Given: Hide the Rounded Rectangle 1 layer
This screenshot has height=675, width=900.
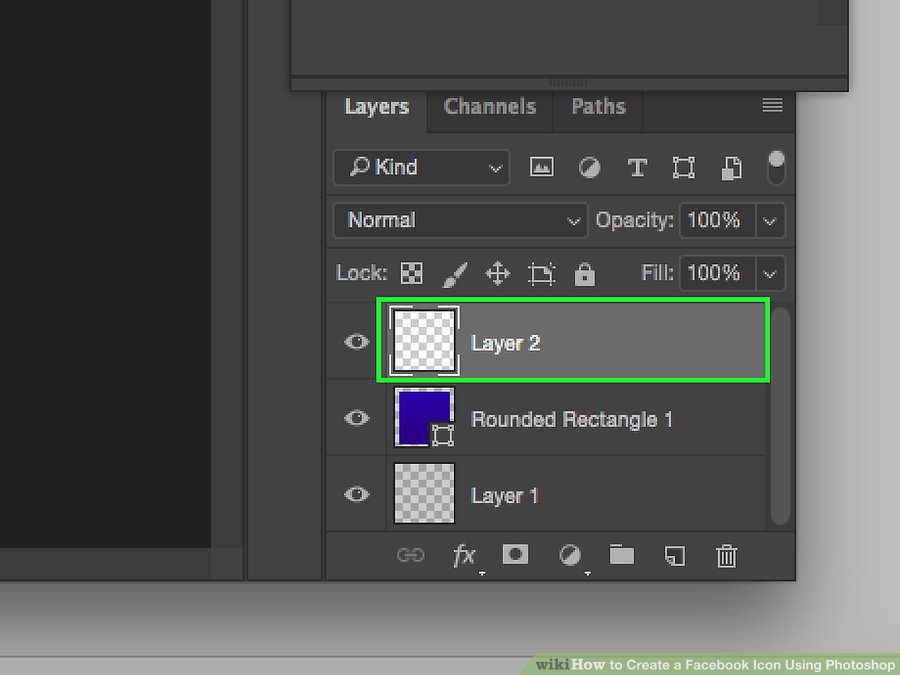Looking at the screenshot, I should (x=356, y=418).
